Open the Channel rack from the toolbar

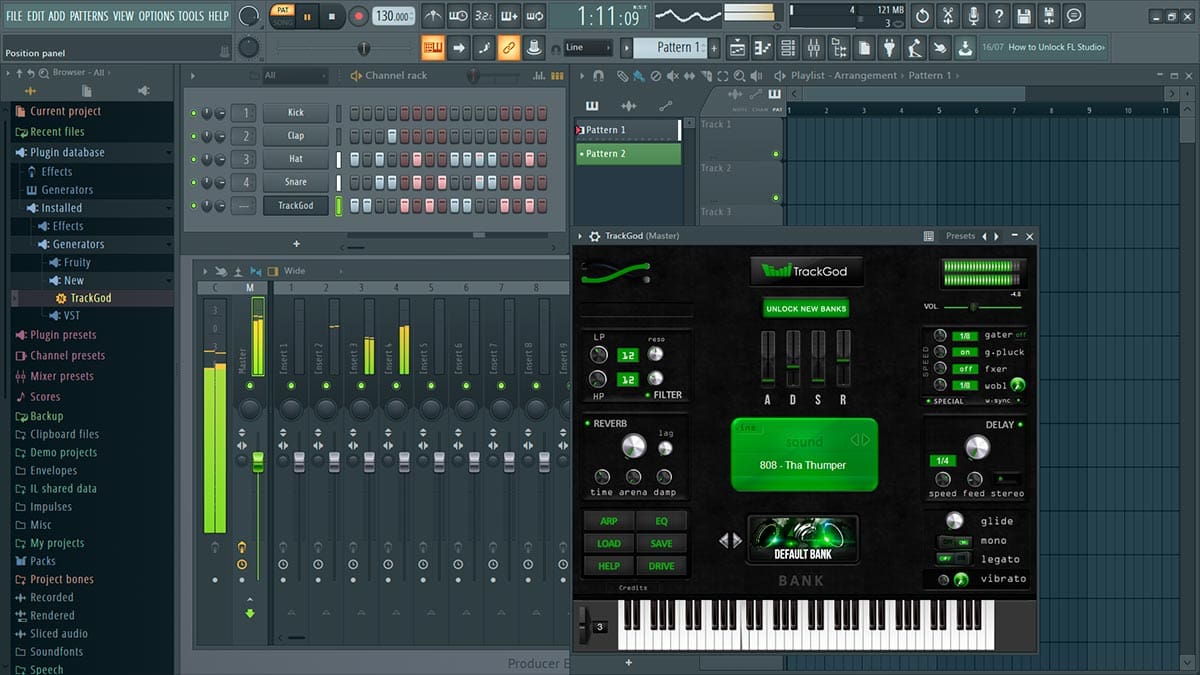(x=787, y=48)
